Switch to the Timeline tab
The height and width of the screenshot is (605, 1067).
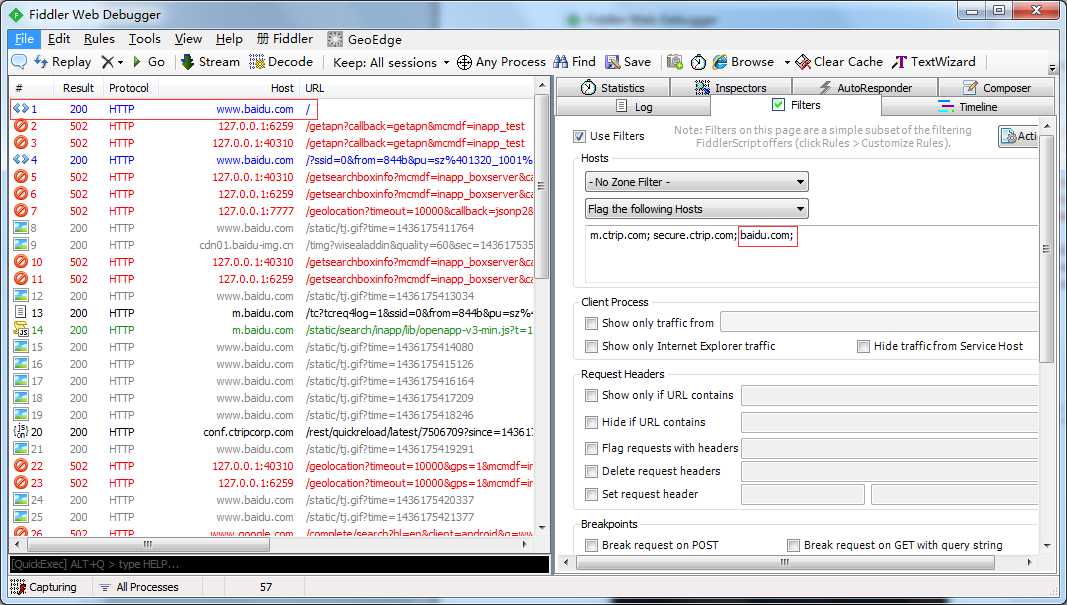(x=967, y=107)
